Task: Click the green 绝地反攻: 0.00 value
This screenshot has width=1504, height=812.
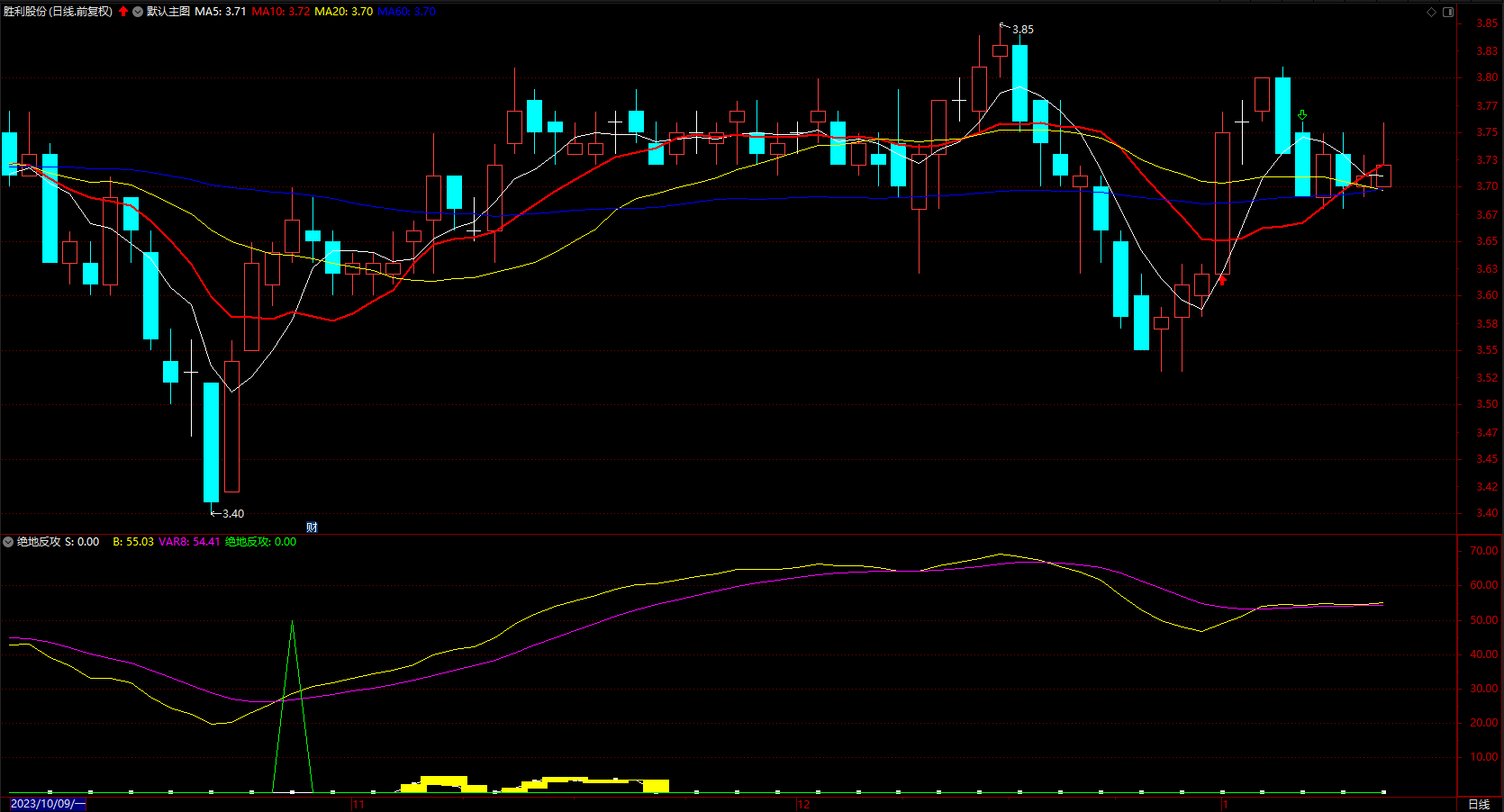Action: coord(260,542)
